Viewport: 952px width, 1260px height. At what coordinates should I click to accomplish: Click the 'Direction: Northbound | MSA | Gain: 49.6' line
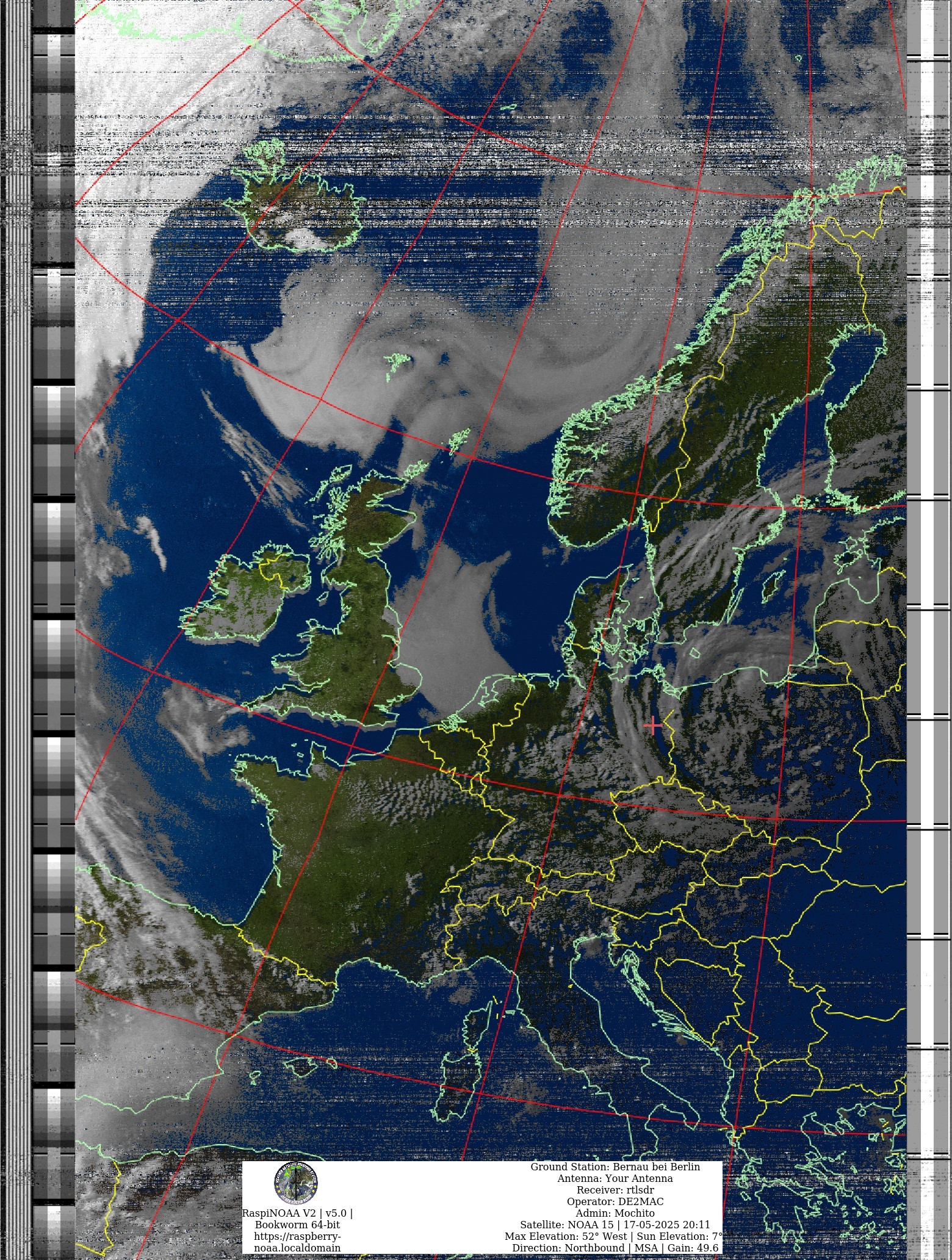pos(615,1248)
